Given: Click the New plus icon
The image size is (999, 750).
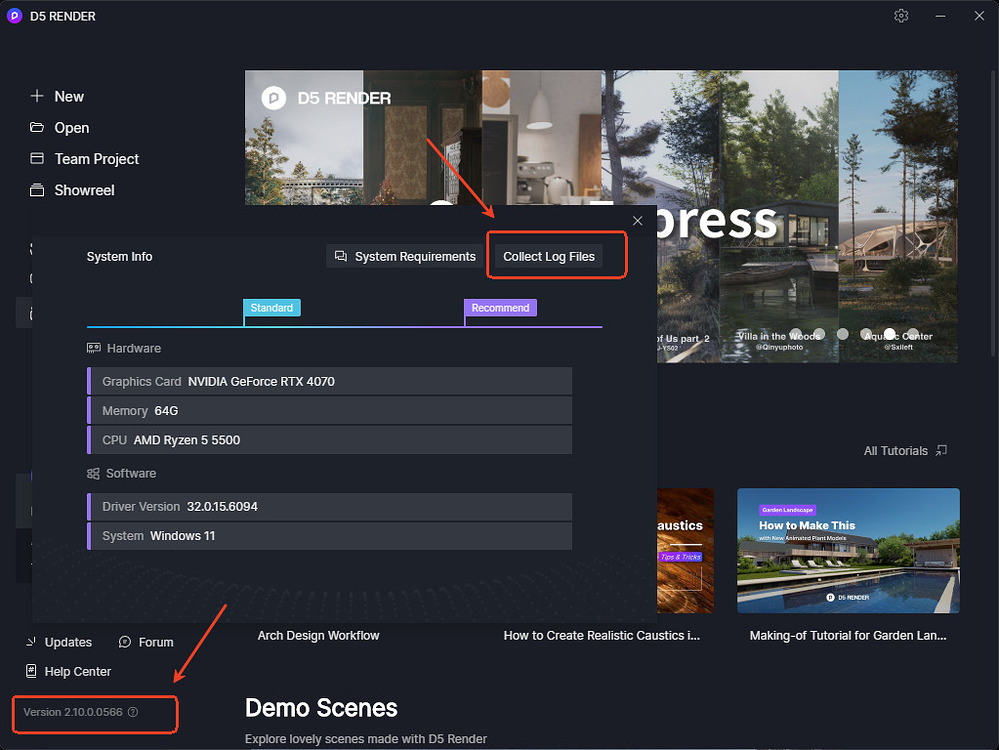Looking at the screenshot, I should (x=37, y=96).
